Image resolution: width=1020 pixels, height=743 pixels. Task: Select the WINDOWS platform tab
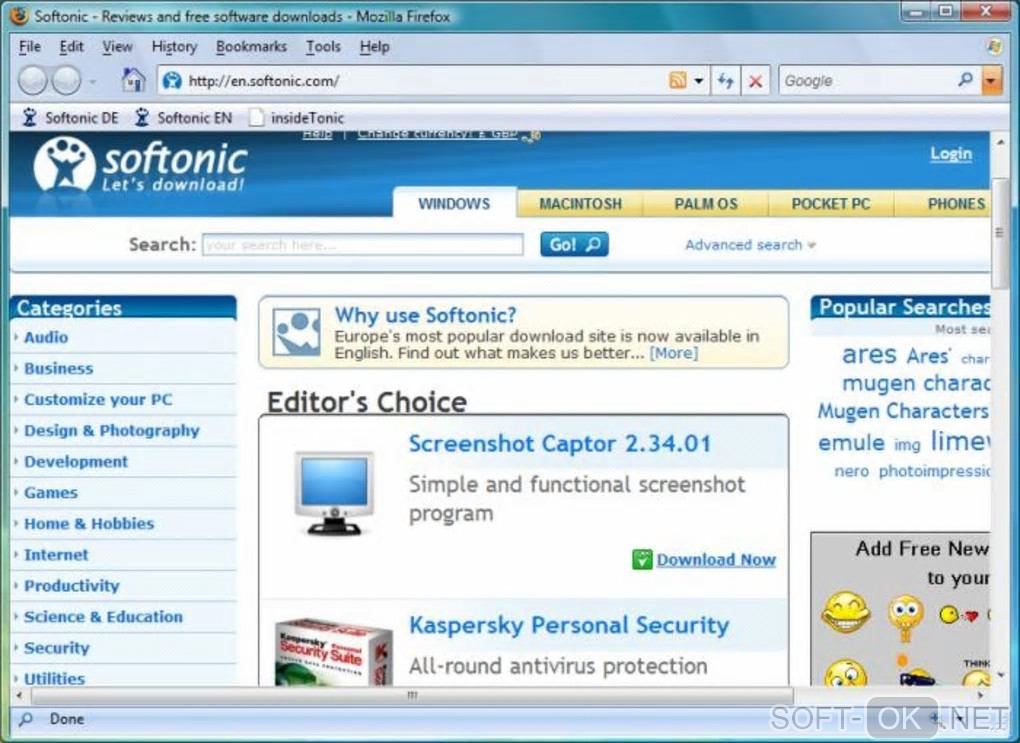click(x=454, y=204)
